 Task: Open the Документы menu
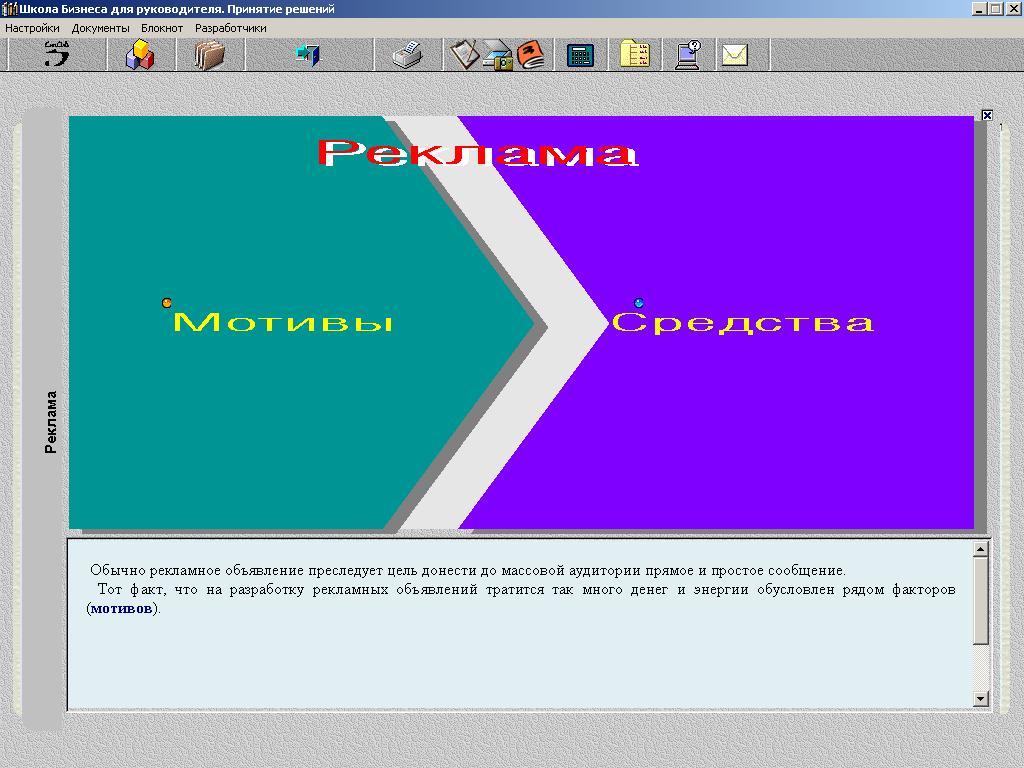pos(101,28)
